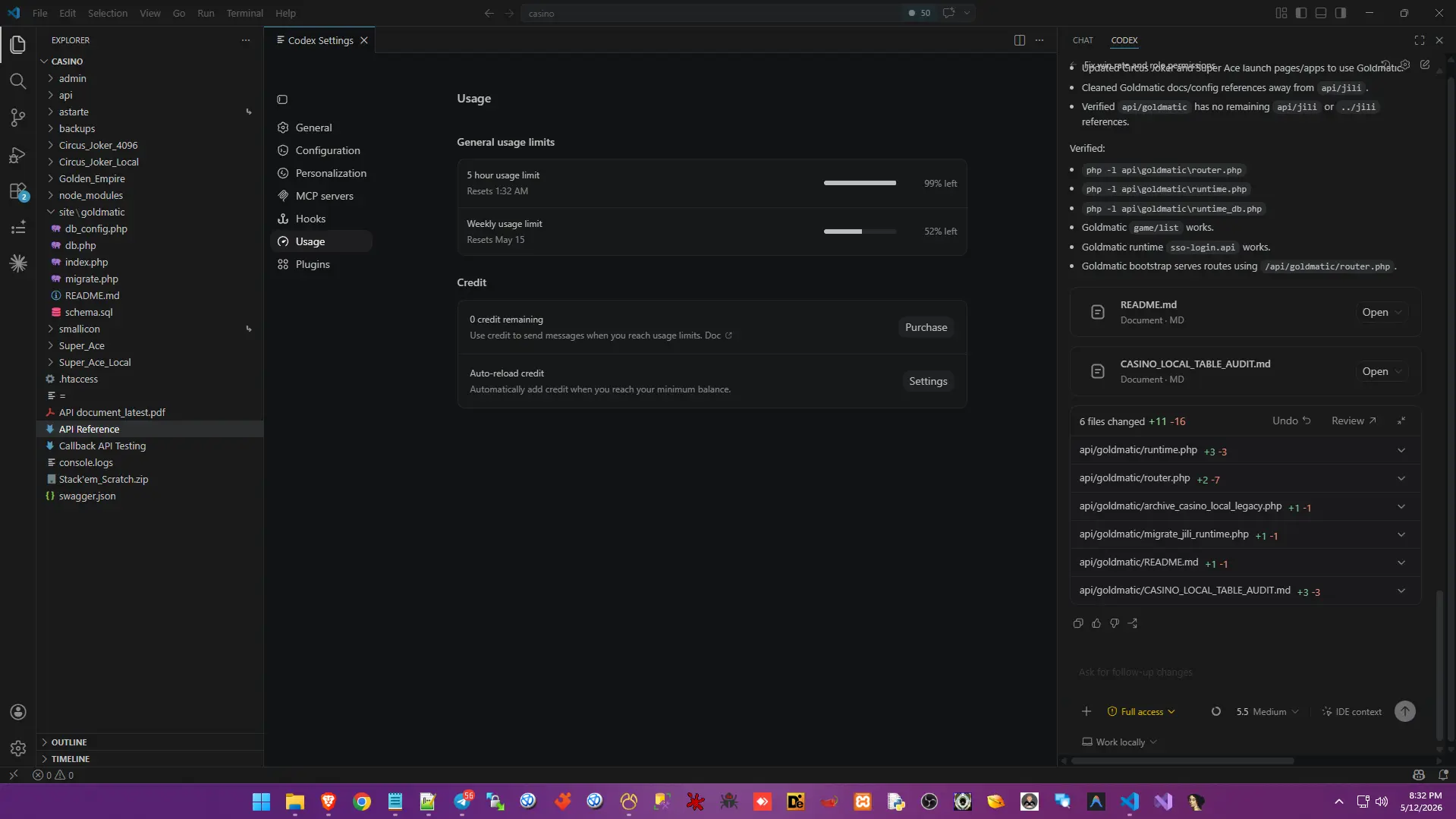This screenshot has width=1456, height=819.
Task: Click the errors and warnings status indicator
Action: point(53,775)
